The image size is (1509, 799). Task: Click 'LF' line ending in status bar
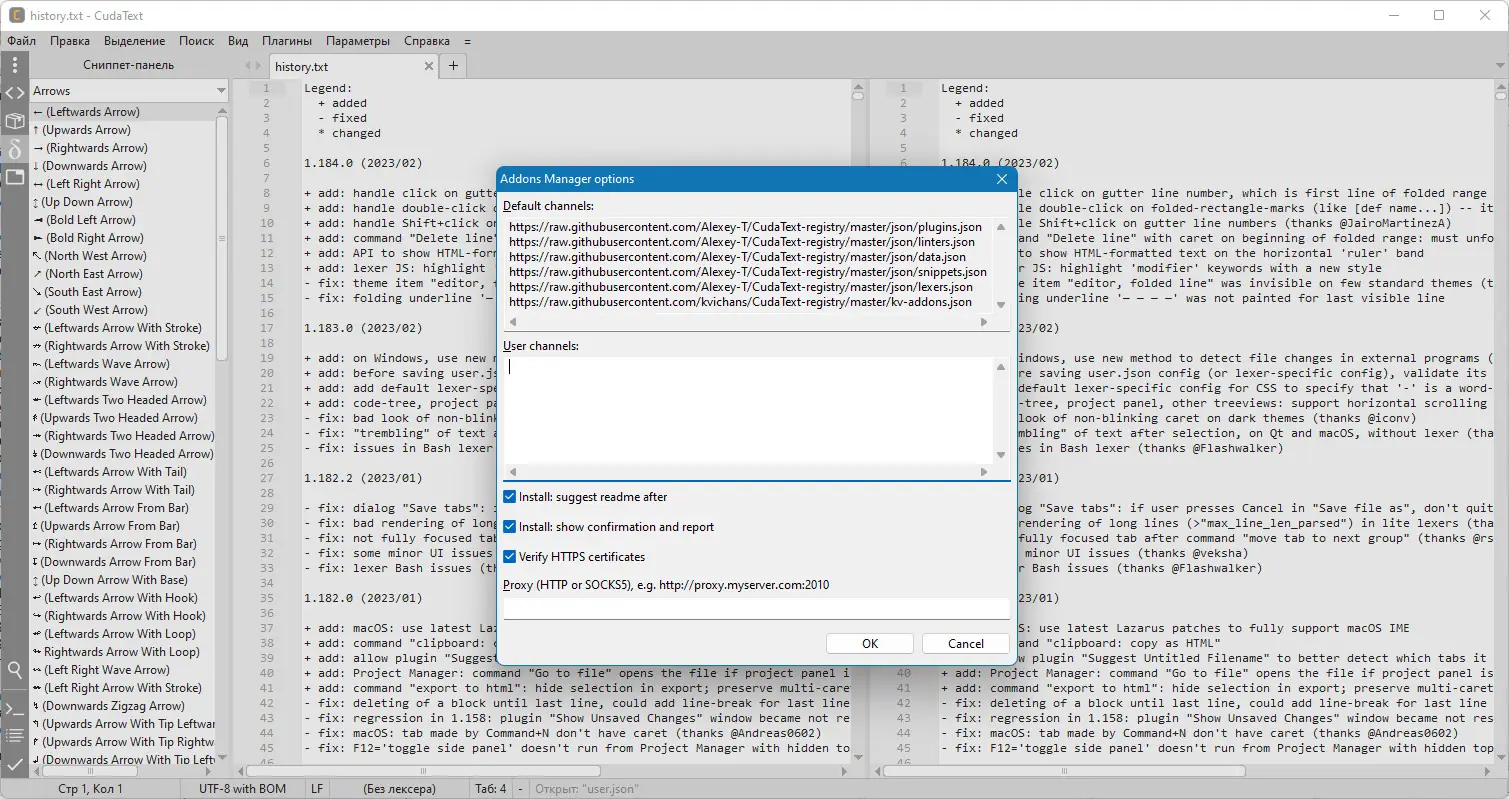[317, 789]
